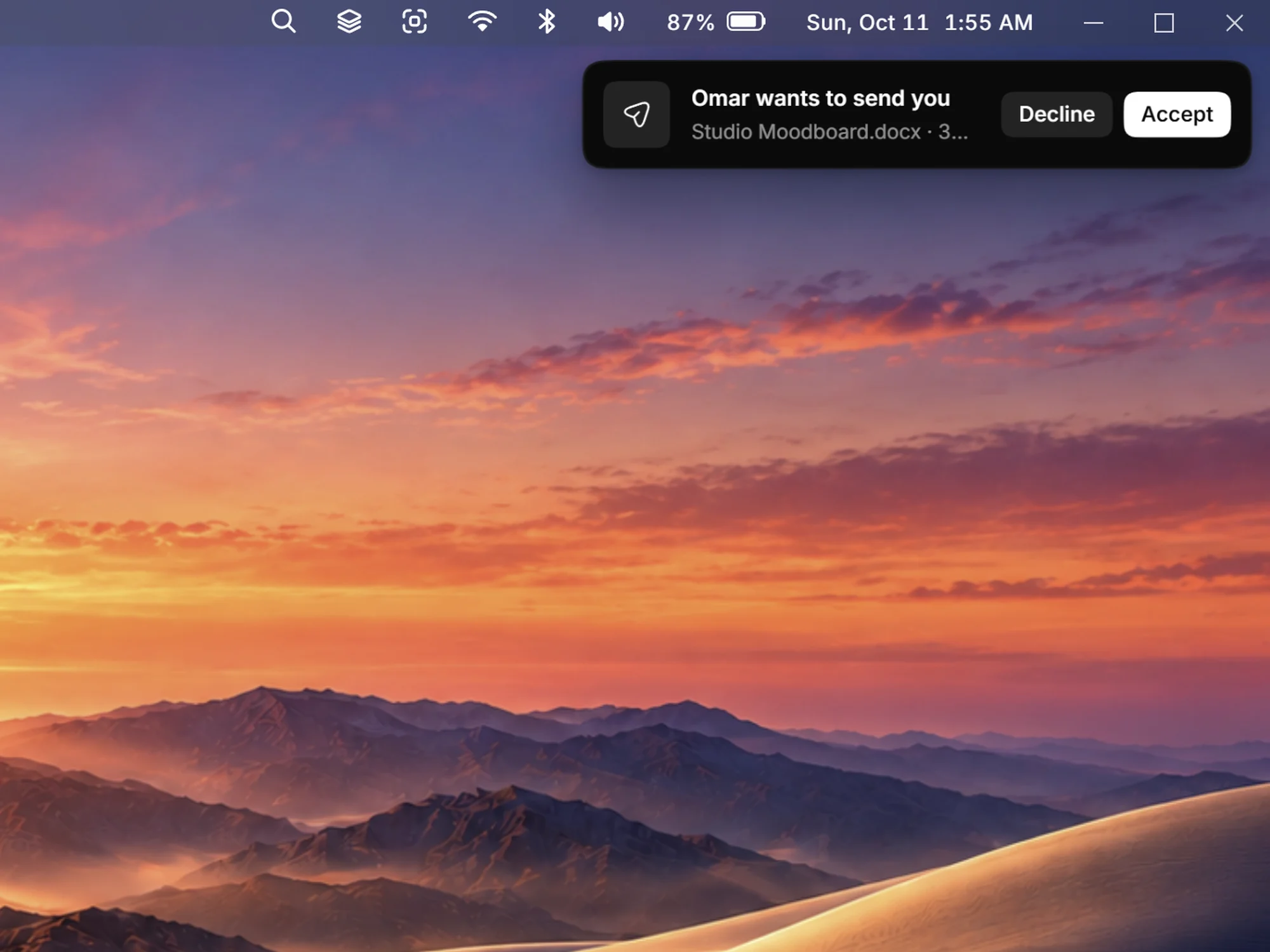Image resolution: width=1270 pixels, height=952 pixels.
Task: Decline Omar's file transfer
Action: coord(1057,114)
